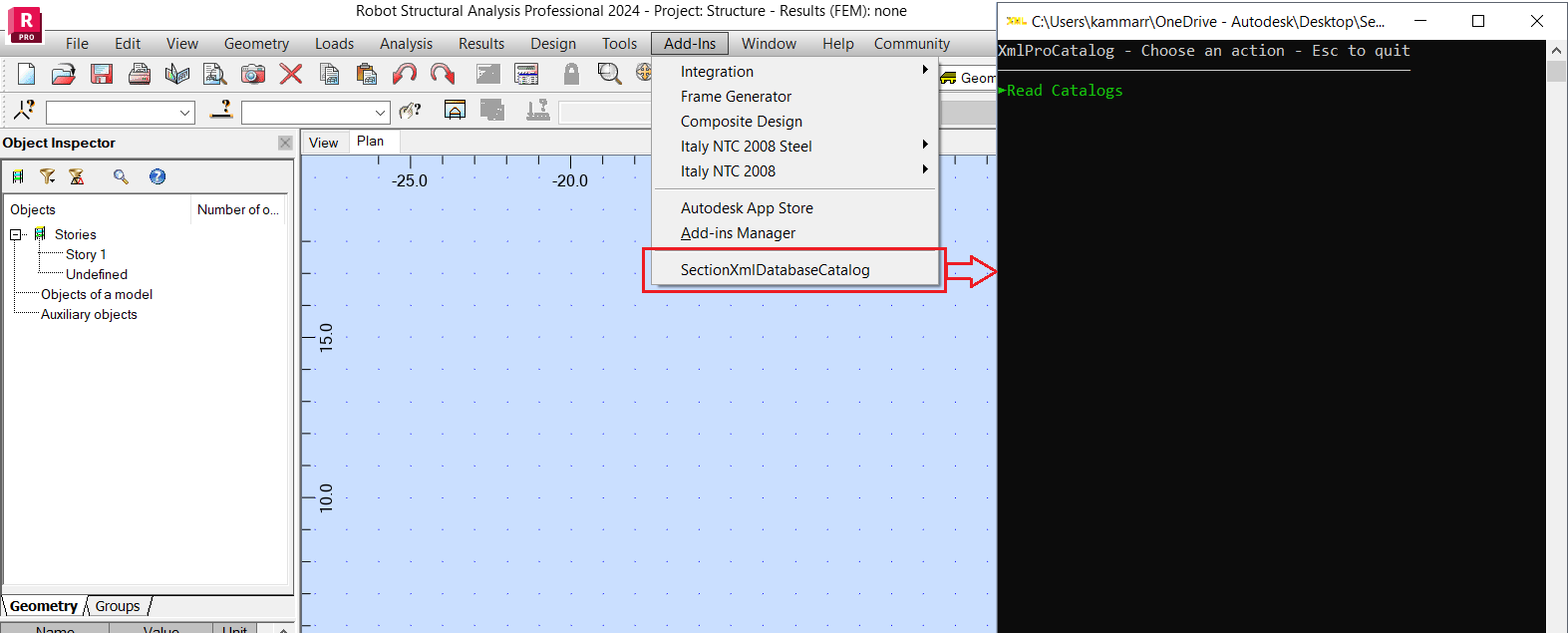Close the Object Inspector panel

click(x=285, y=143)
